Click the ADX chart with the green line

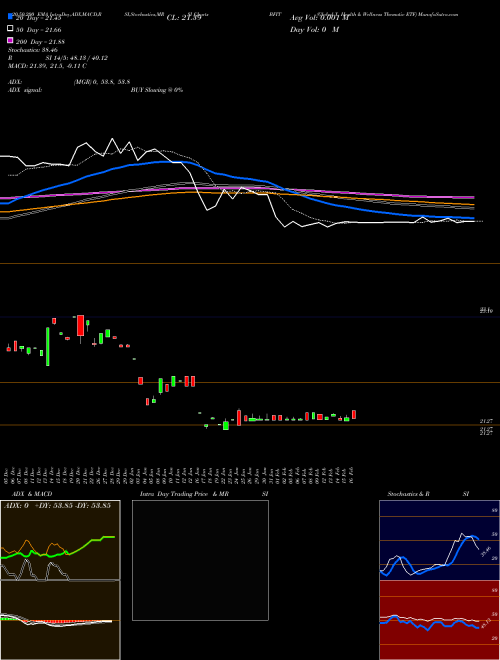[x=60, y=540]
